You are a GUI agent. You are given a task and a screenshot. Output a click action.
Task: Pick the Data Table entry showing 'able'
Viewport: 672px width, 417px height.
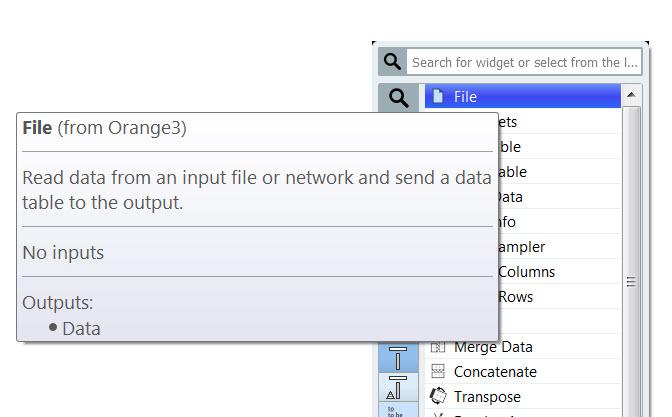pyautogui.click(x=559, y=172)
